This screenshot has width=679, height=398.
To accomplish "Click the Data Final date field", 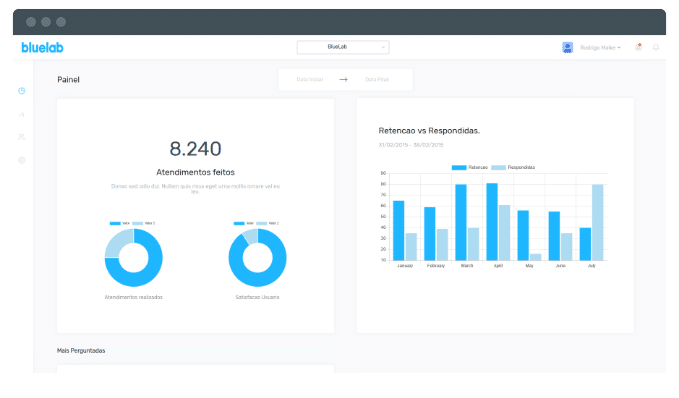I will [377, 79].
